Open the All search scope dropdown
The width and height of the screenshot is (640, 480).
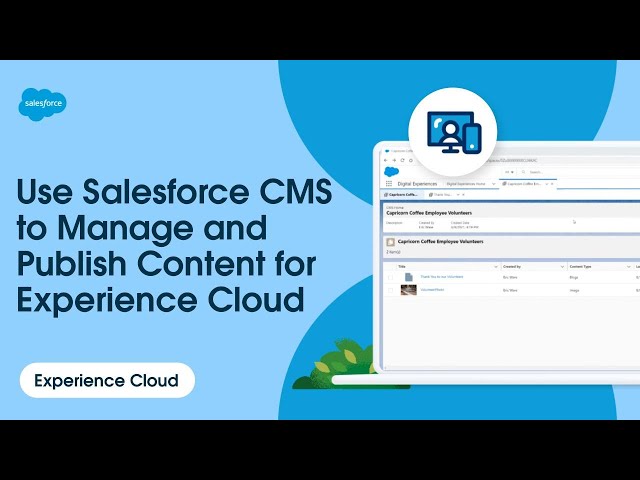[x=510, y=172]
